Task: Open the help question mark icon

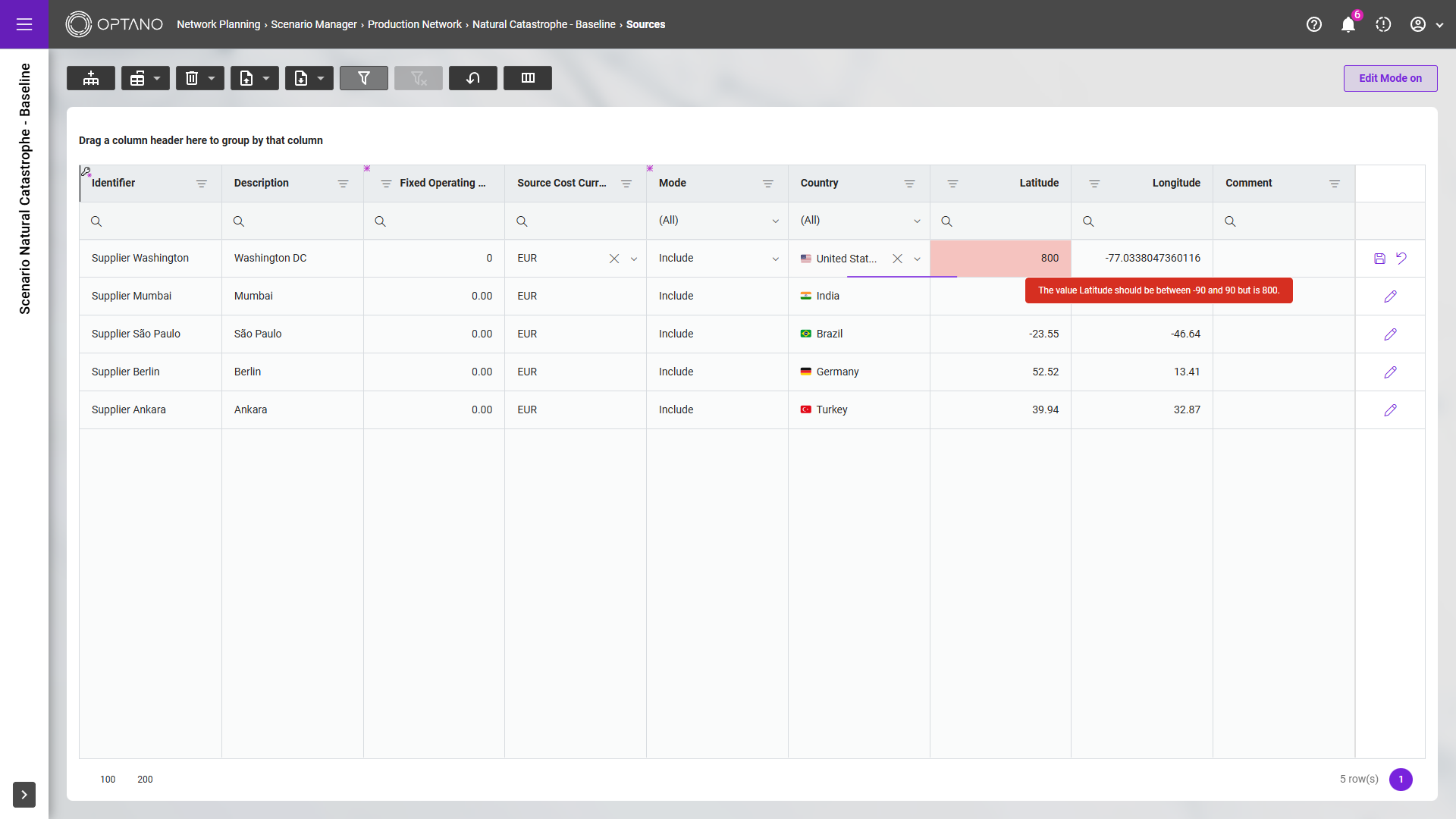Action: 1314,24
